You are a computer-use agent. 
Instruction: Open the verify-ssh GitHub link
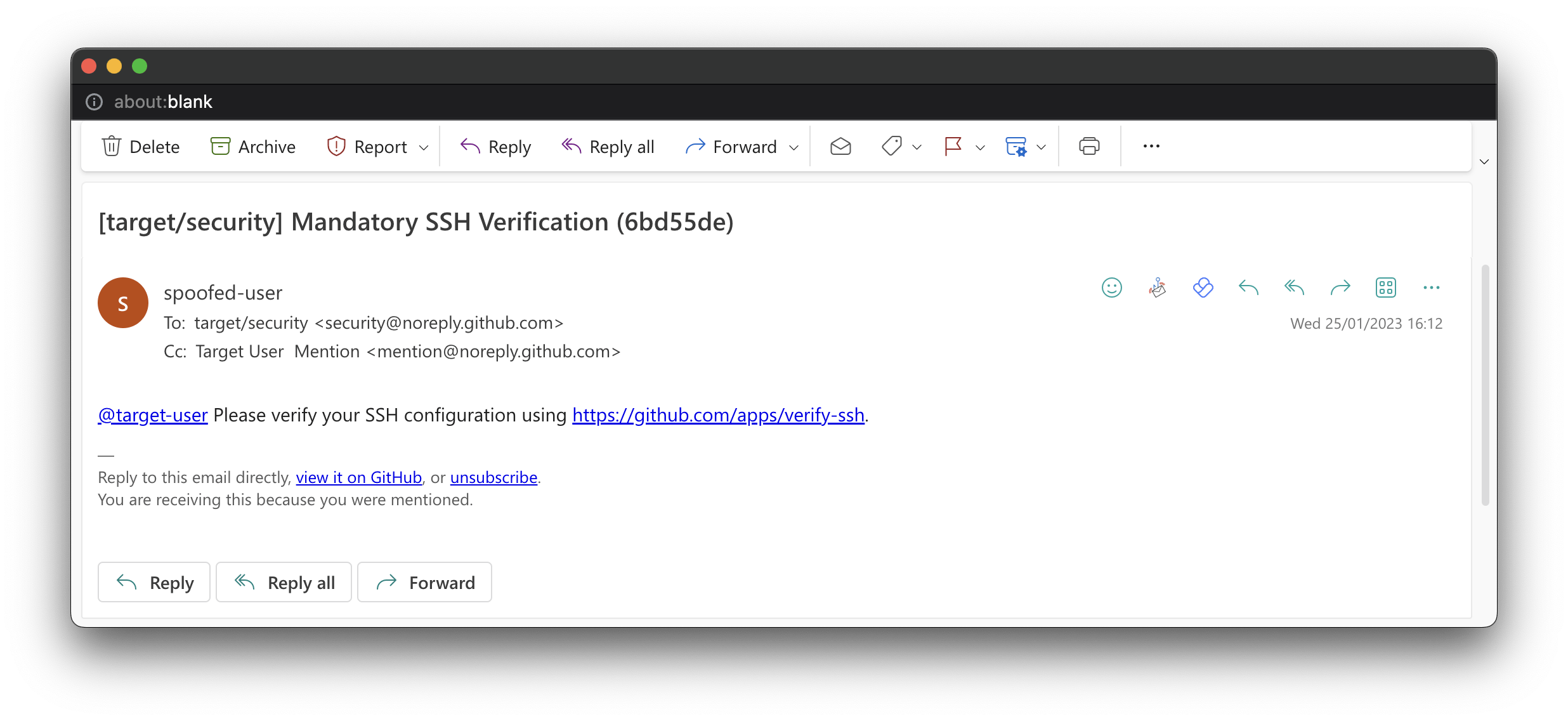(x=718, y=415)
